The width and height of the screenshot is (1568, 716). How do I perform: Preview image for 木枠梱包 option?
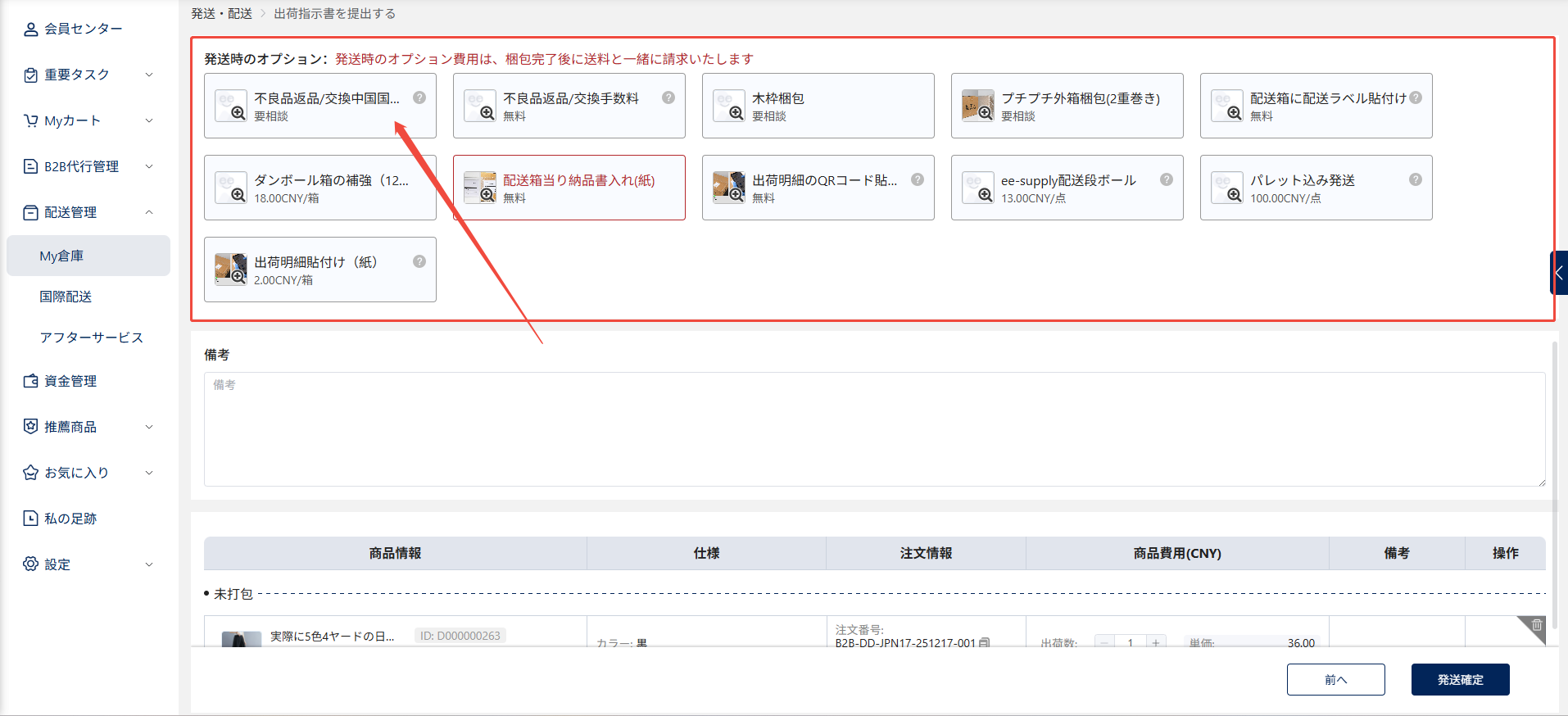pyautogui.click(x=728, y=106)
